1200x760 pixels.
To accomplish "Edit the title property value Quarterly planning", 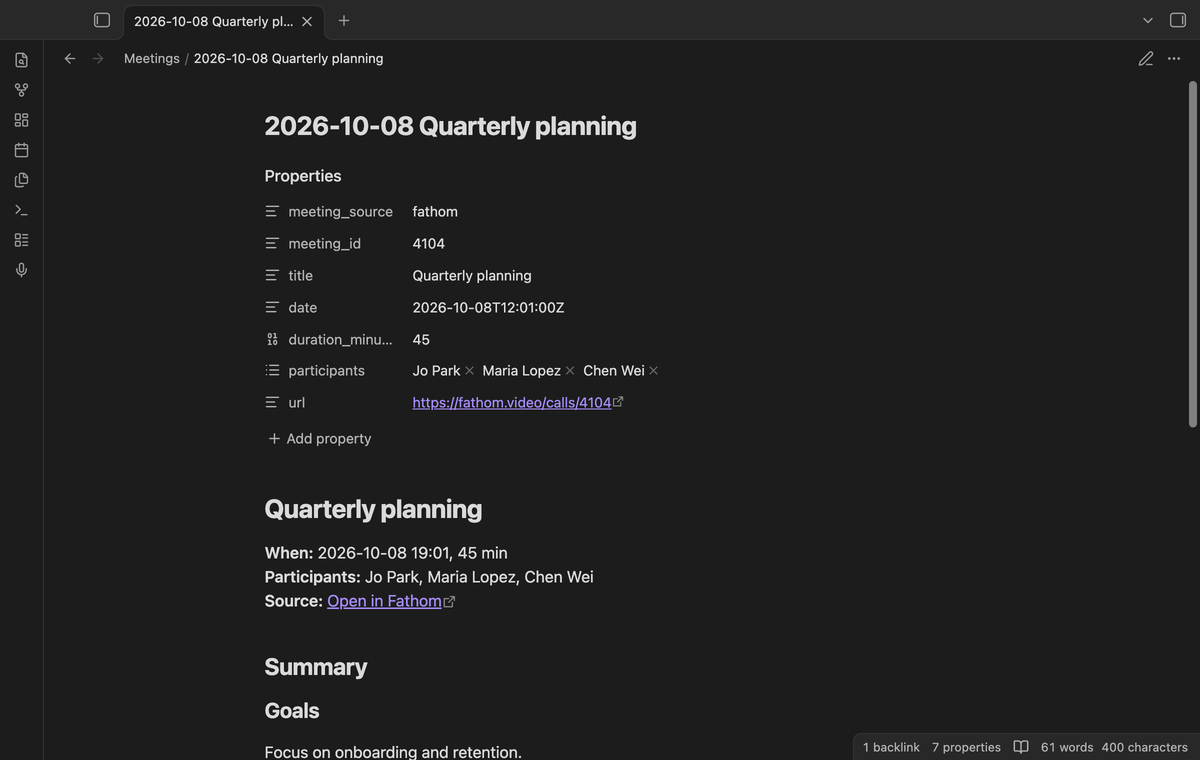I will 472,276.
